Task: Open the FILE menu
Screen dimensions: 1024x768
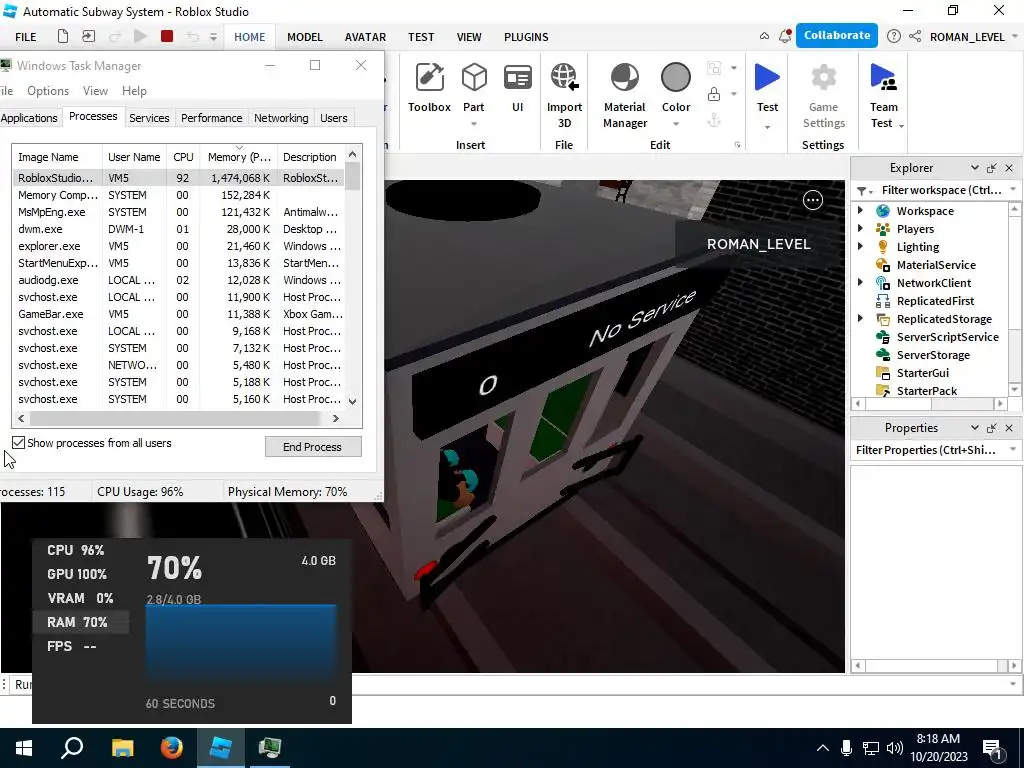Action: (25, 37)
